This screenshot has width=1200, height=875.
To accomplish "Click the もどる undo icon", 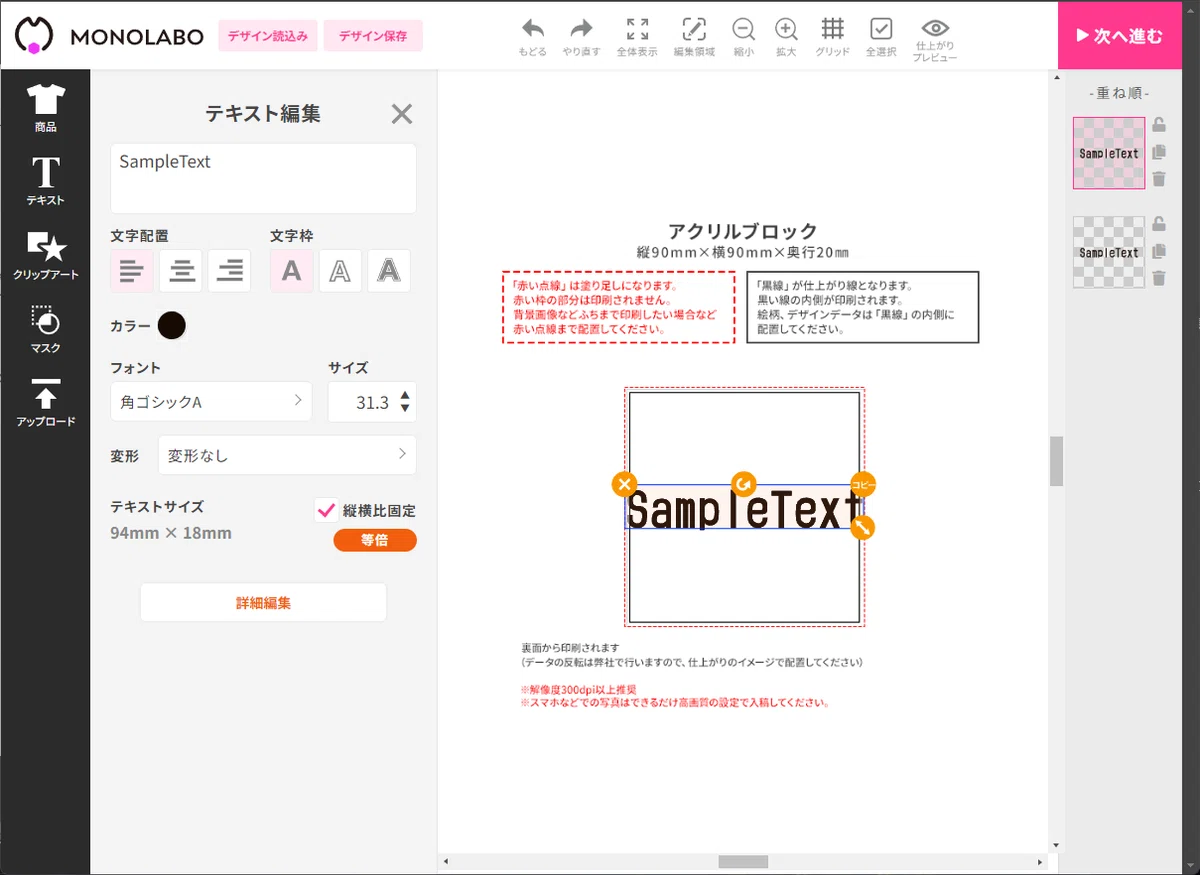I will [x=533, y=35].
